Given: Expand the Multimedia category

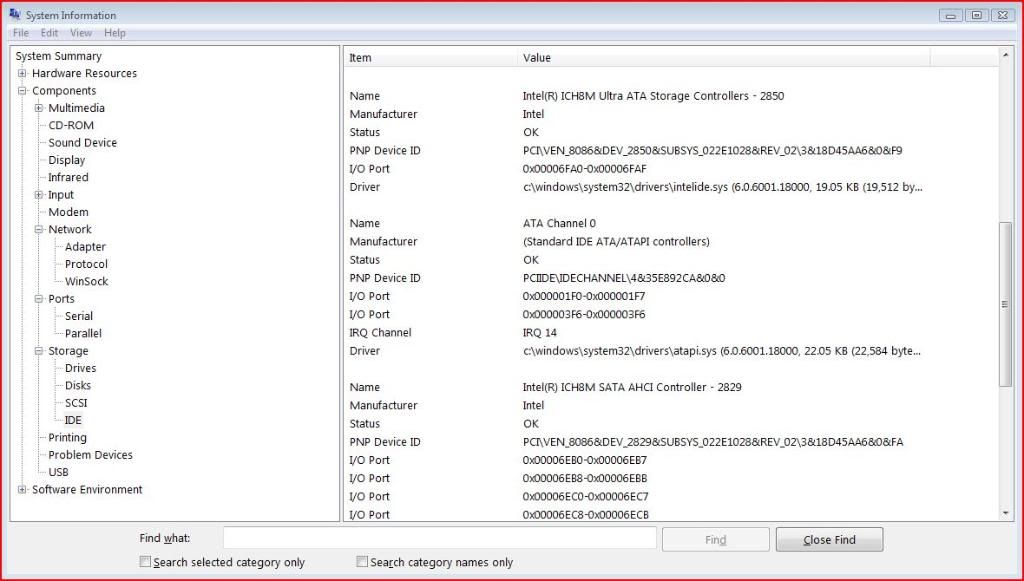Looking at the screenshot, I should 39,108.
